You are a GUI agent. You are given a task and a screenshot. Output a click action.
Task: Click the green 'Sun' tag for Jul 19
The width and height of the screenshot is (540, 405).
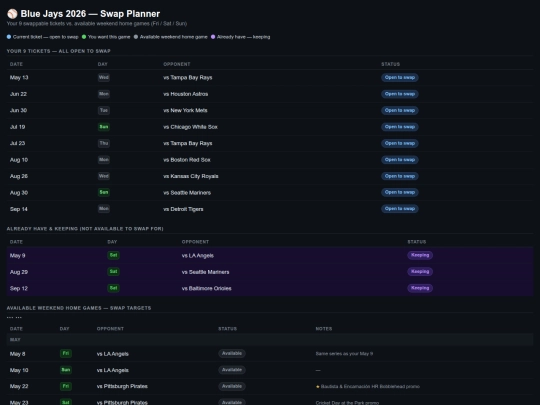point(104,127)
